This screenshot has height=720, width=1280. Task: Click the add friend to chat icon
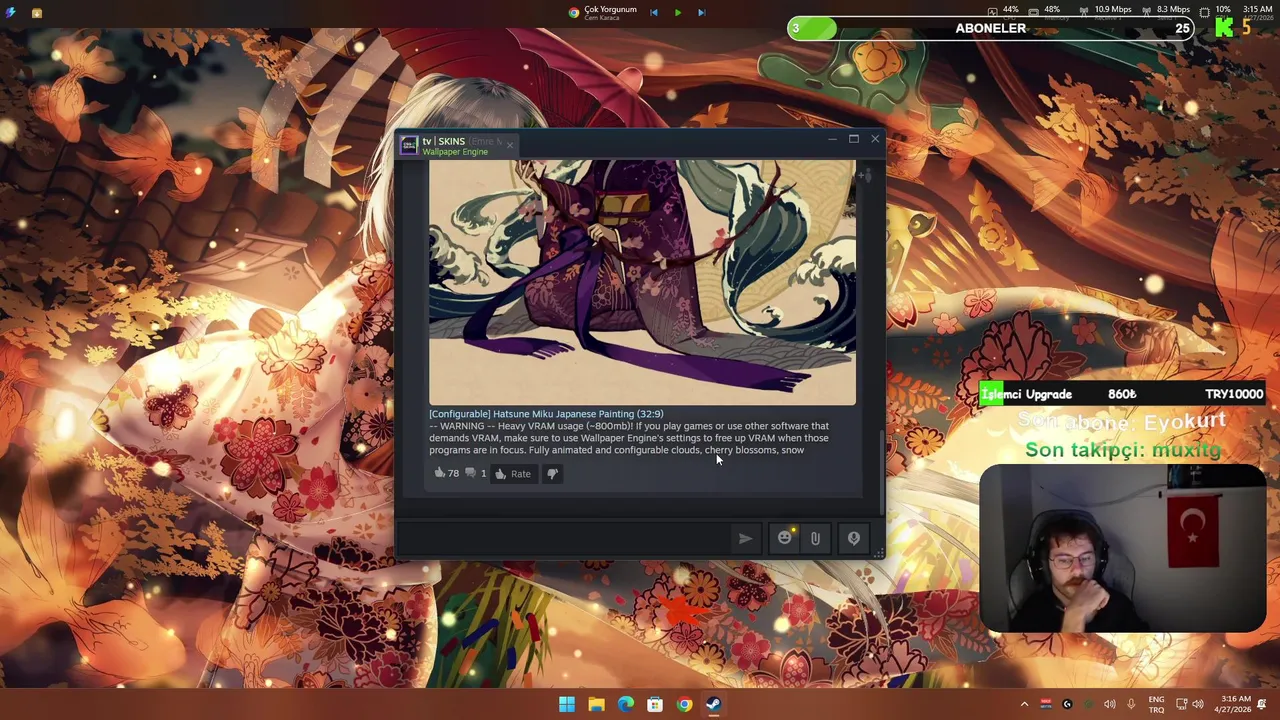point(866,176)
